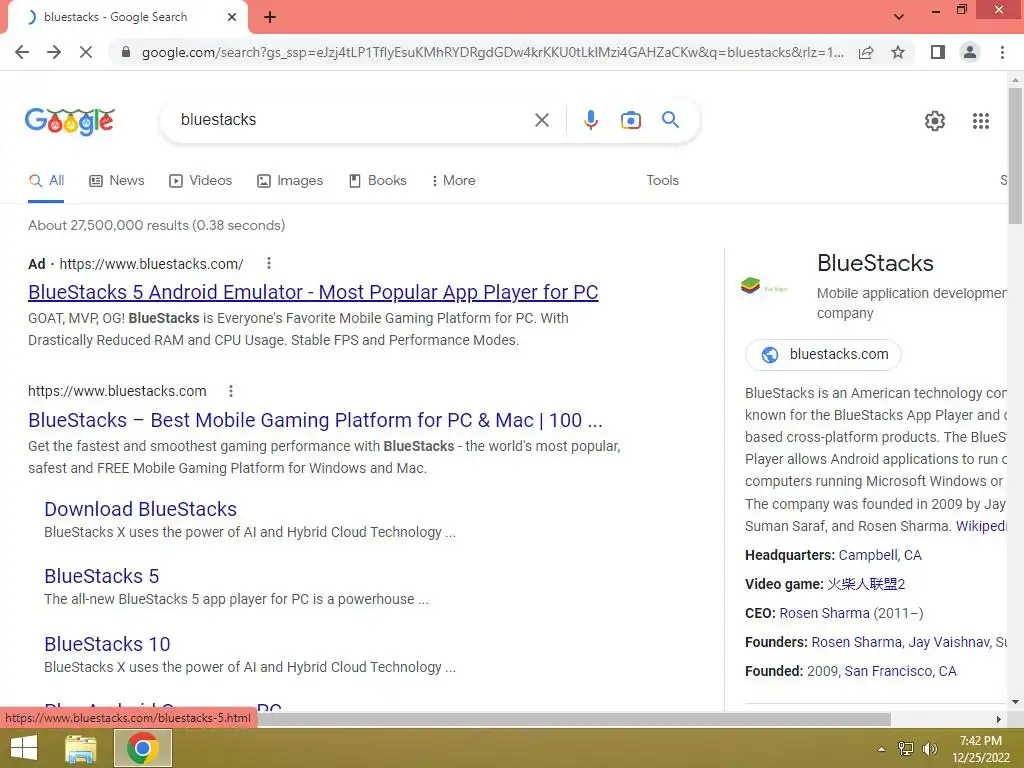Open the BlueStacks 5 Android Emulator ad link
This screenshot has width=1024, height=768.
tap(313, 292)
